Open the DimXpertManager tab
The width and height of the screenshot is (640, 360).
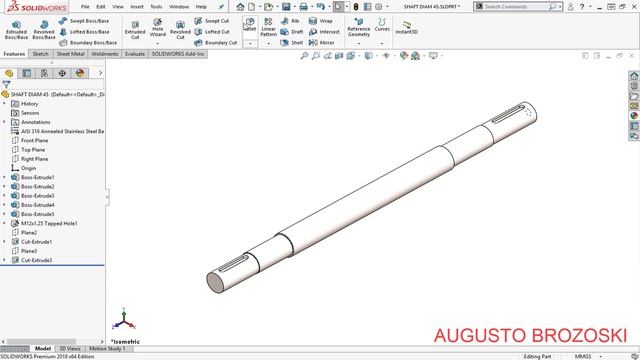(62, 73)
